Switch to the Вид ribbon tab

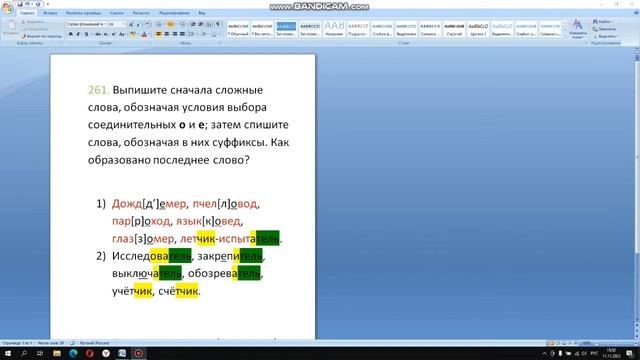[202, 13]
